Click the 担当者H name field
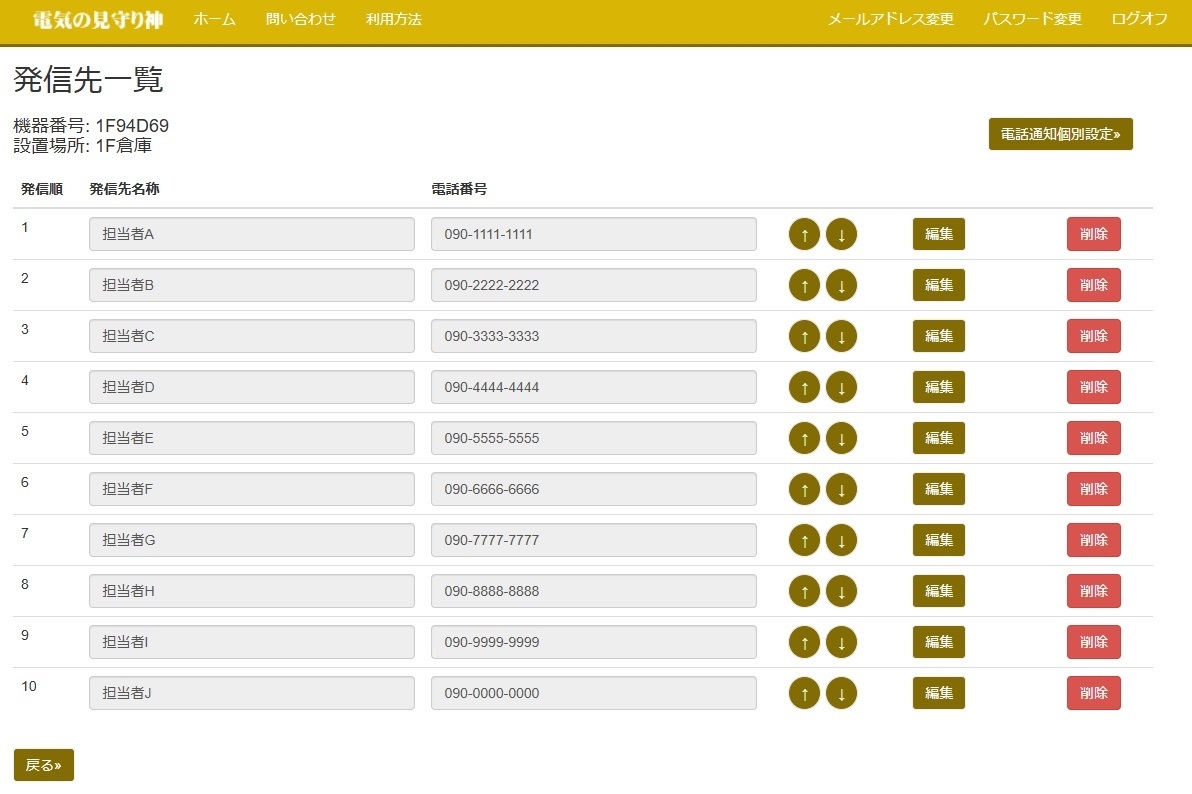The width and height of the screenshot is (1192, 794). click(251, 591)
